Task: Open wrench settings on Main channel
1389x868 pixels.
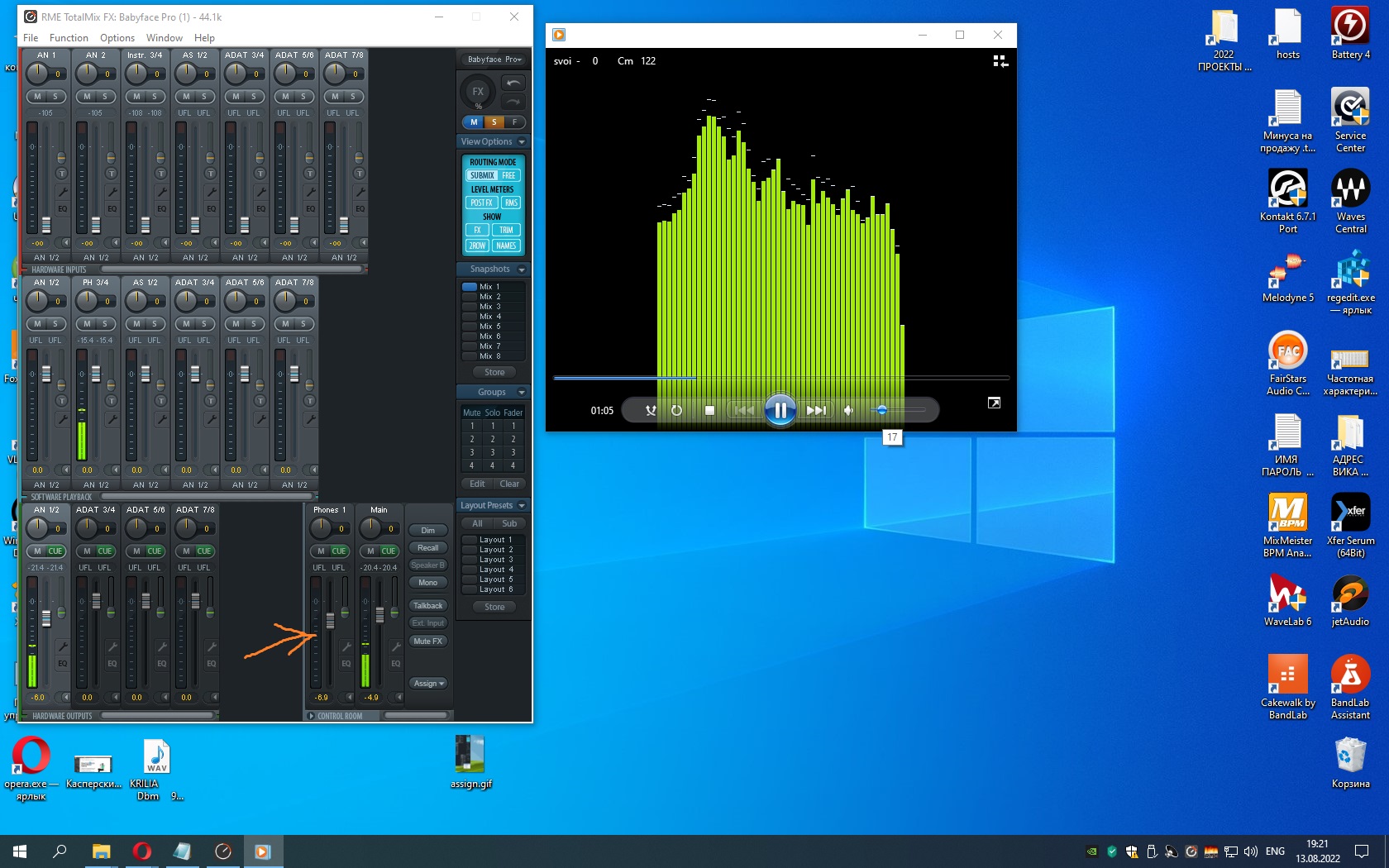Action: coord(396,646)
